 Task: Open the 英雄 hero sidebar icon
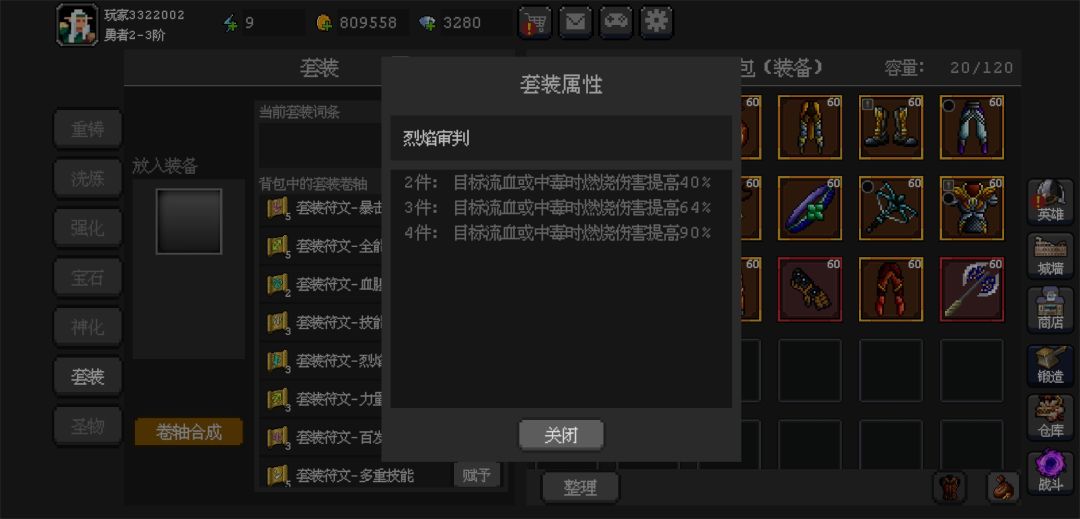(1050, 202)
